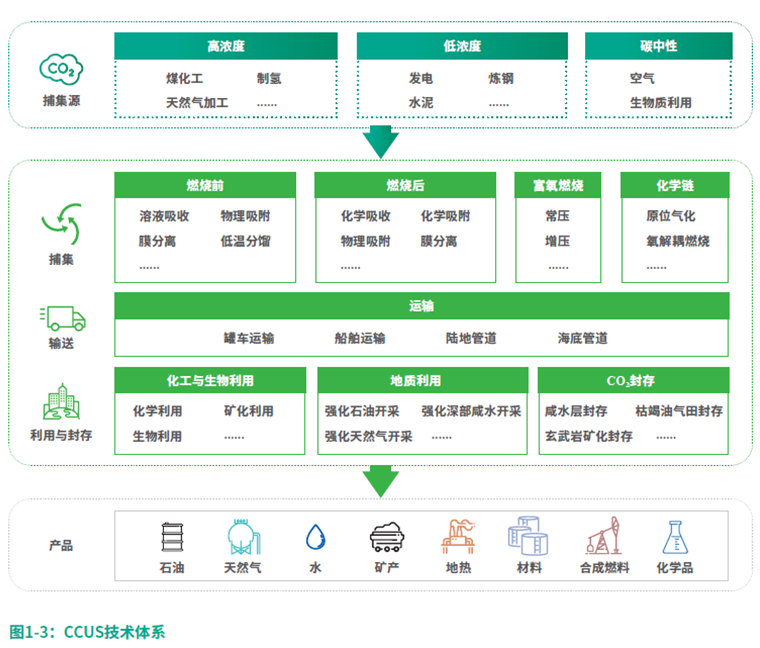Select the blue water drop icon
The width and height of the screenshot is (760, 648).
tap(315, 537)
